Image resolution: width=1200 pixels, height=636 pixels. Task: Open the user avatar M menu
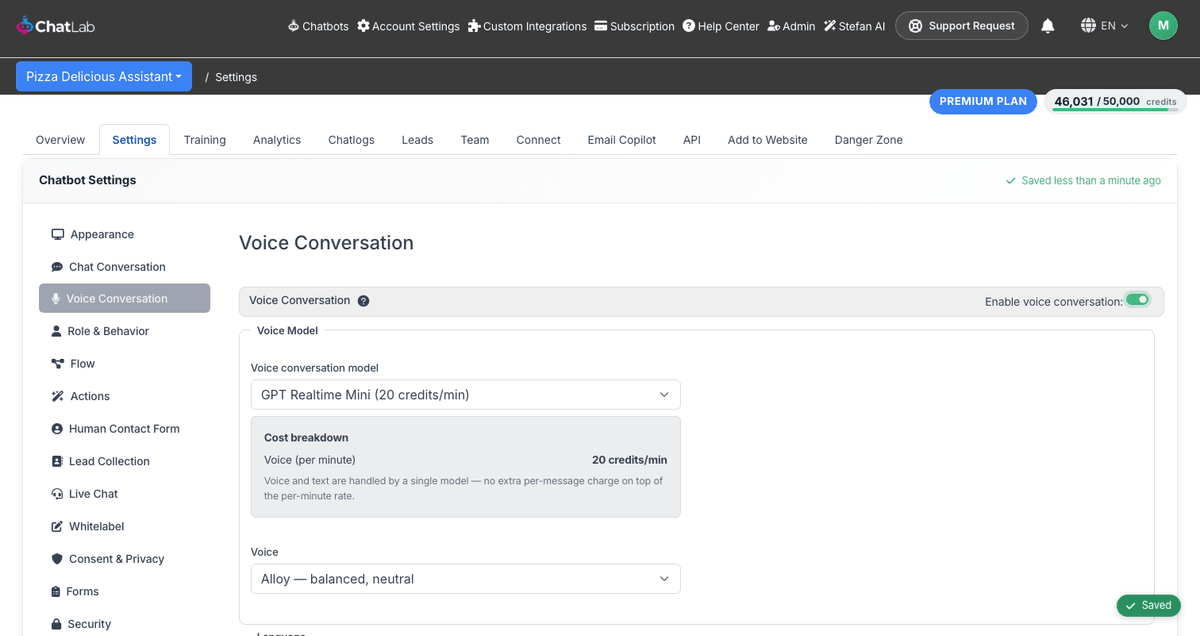1163,26
